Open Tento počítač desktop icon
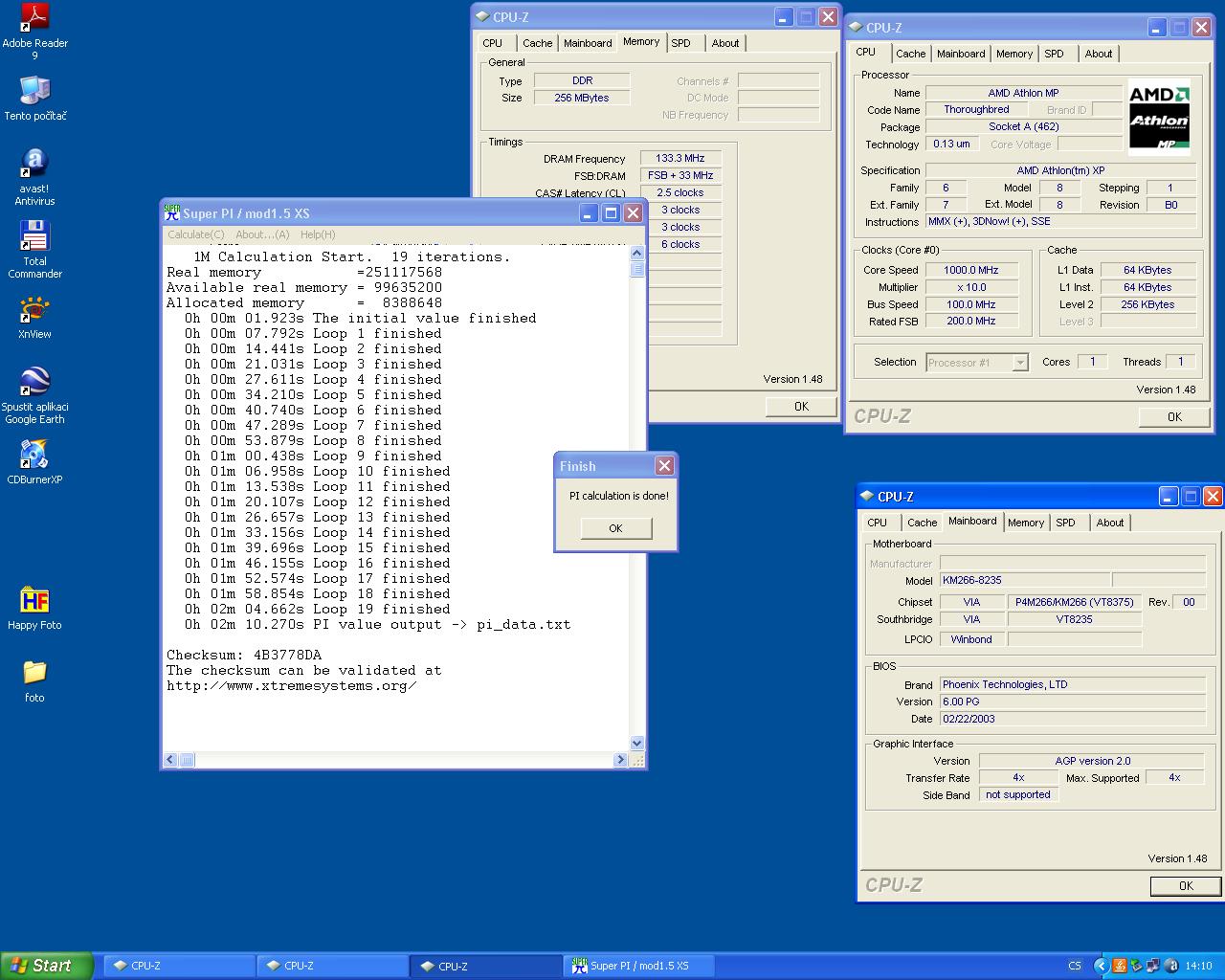1225x980 pixels. click(34, 99)
